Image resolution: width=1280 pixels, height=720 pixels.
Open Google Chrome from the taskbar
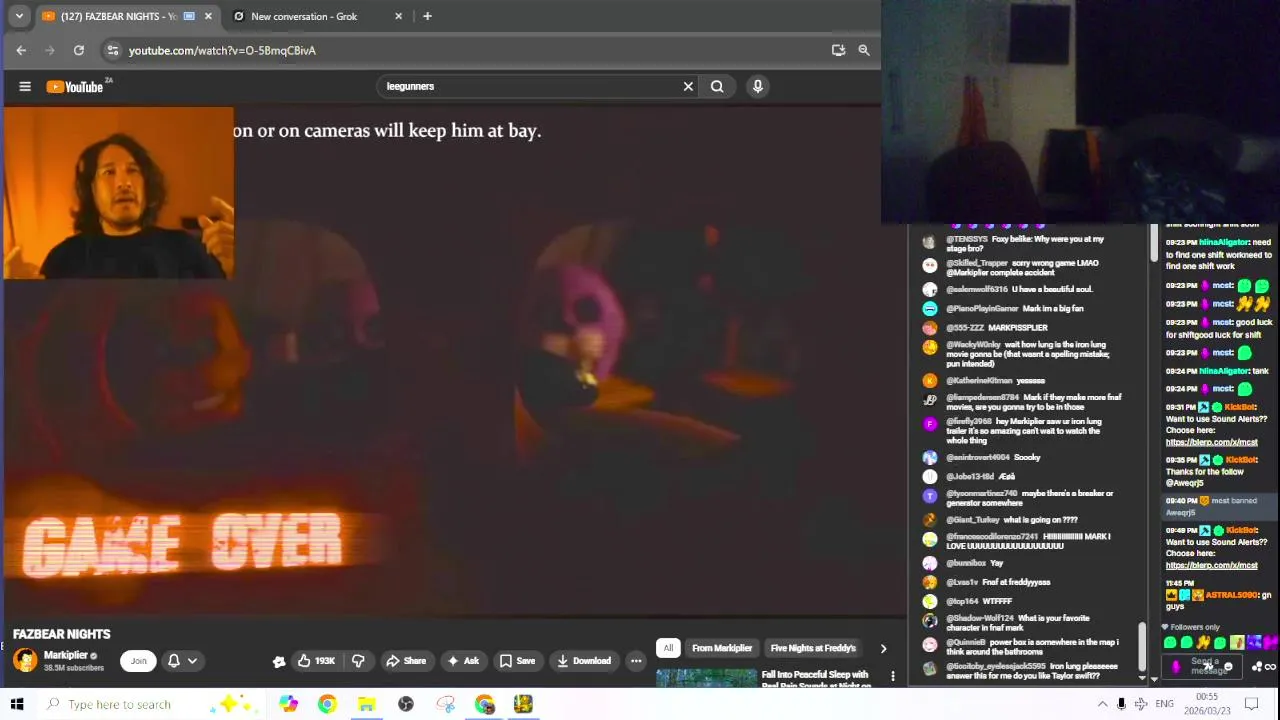coord(327,704)
